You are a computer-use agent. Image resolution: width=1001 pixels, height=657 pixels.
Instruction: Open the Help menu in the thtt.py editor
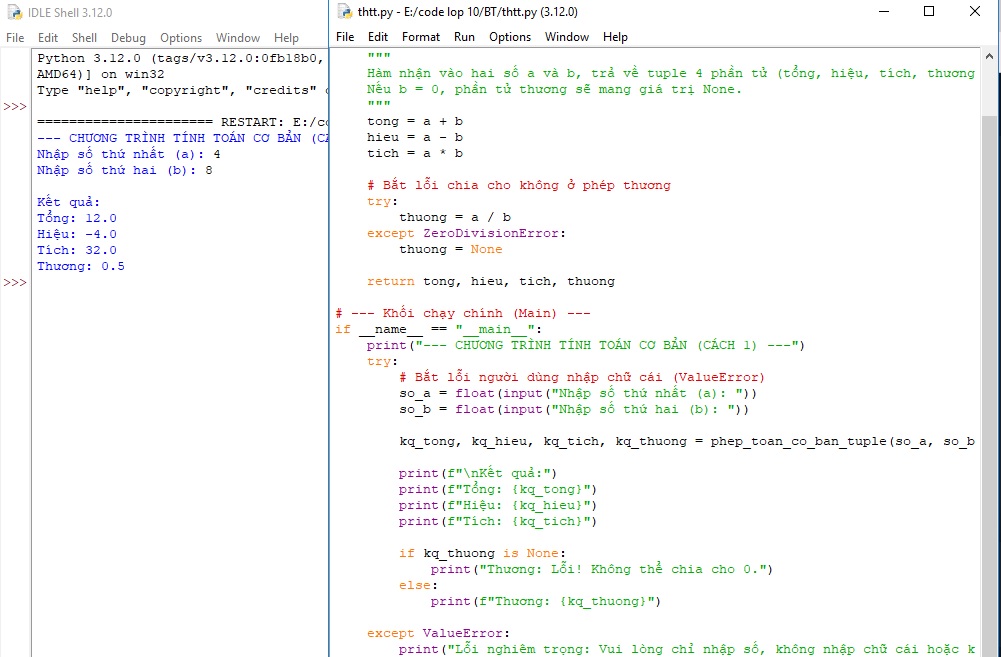click(x=615, y=37)
